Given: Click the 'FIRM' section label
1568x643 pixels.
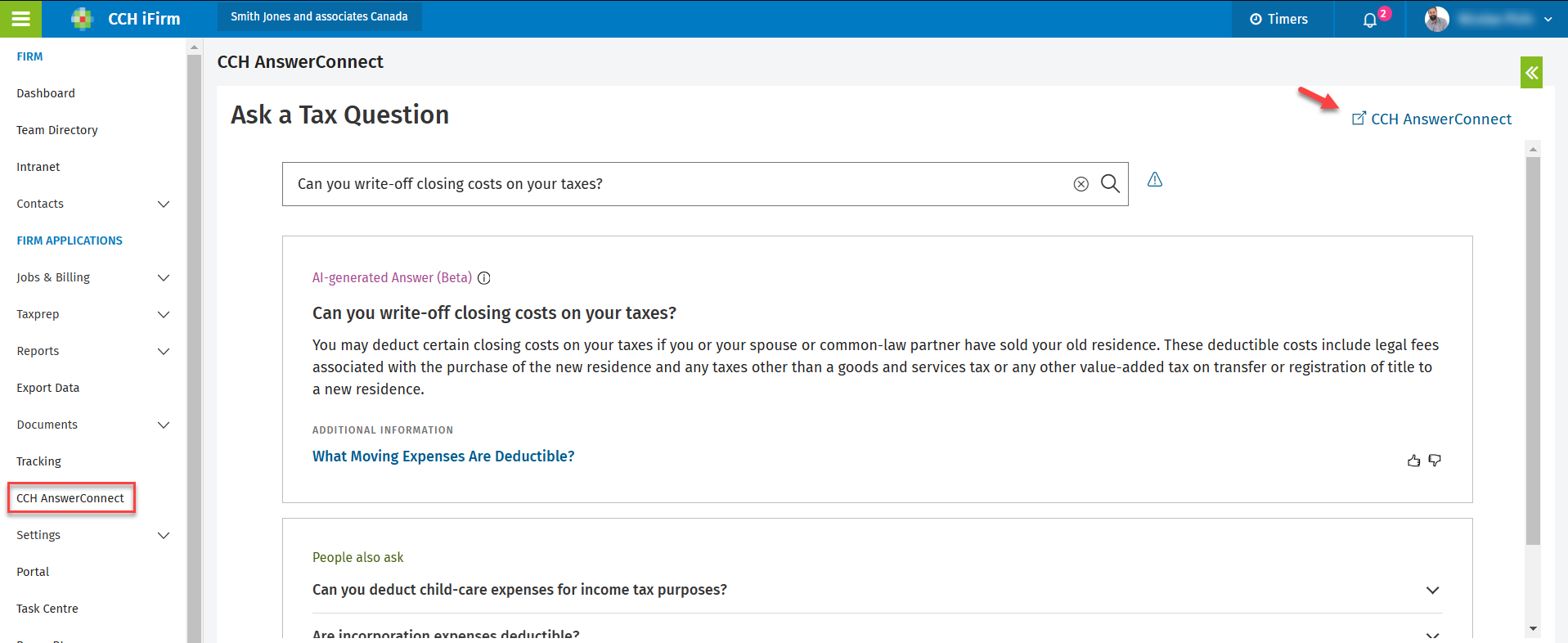Looking at the screenshot, I should pos(29,56).
